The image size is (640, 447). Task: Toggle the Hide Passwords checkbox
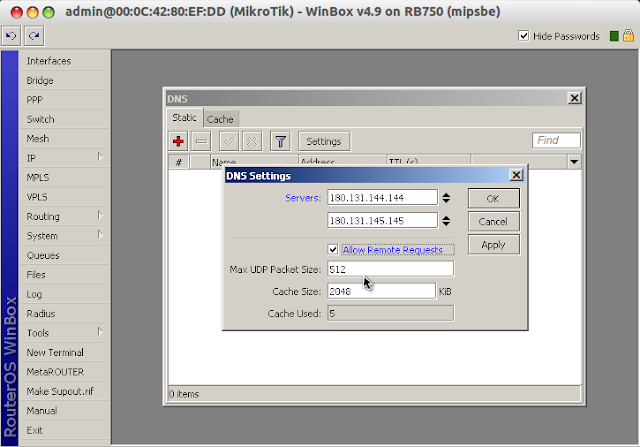pos(523,36)
